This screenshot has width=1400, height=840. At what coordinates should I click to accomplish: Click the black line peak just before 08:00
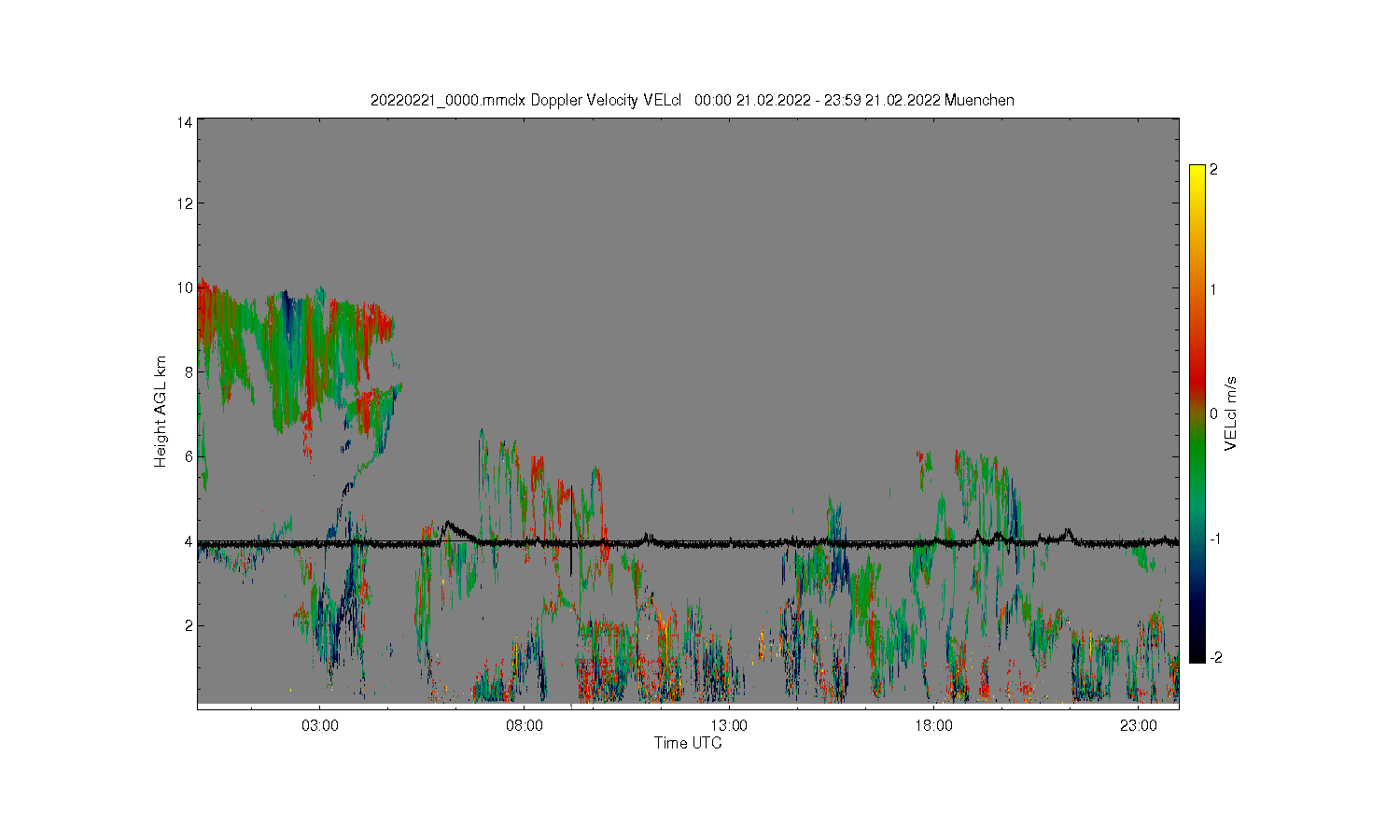(448, 524)
